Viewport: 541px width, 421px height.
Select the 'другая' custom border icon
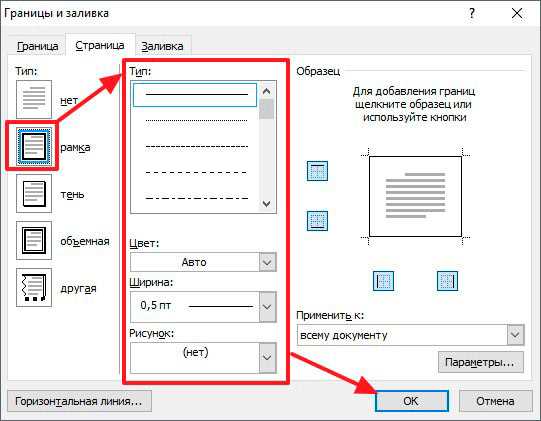tap(34, 287)
